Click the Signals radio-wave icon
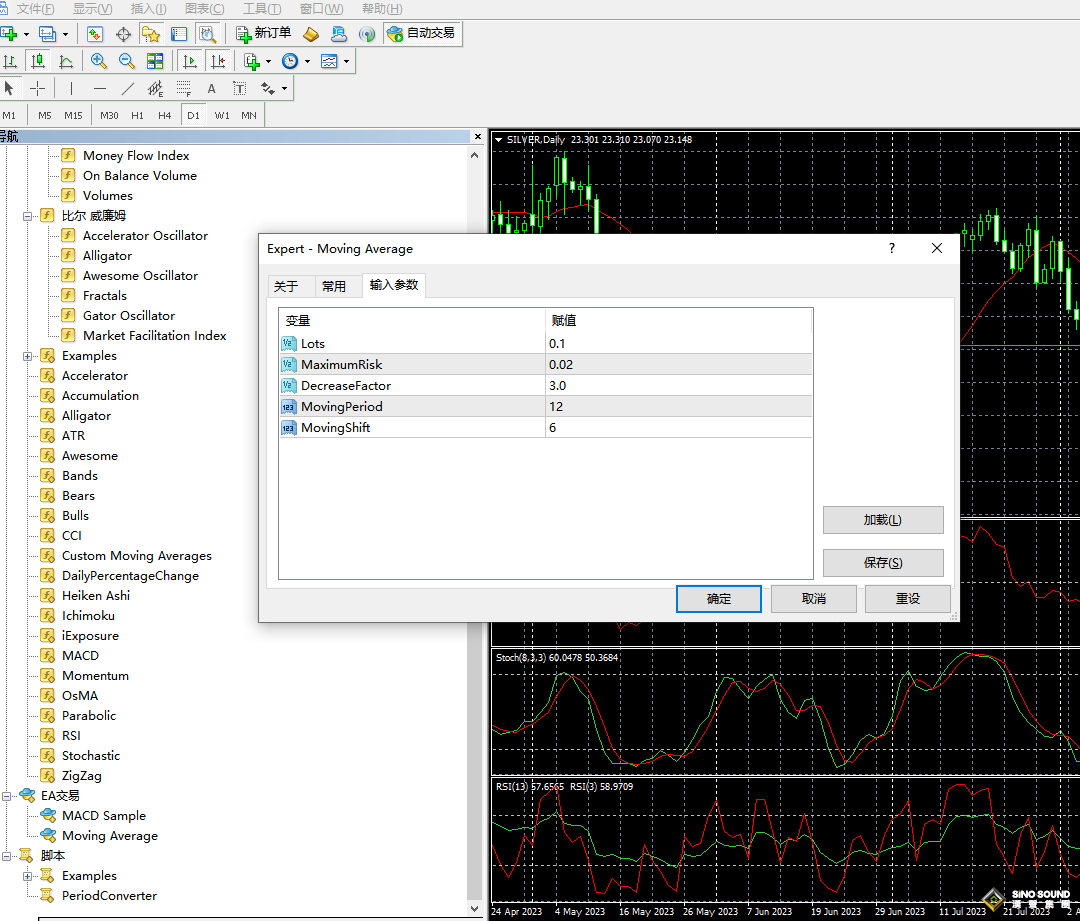The height and width of the screenshot is (921, 1080). (x=367, y=34)
